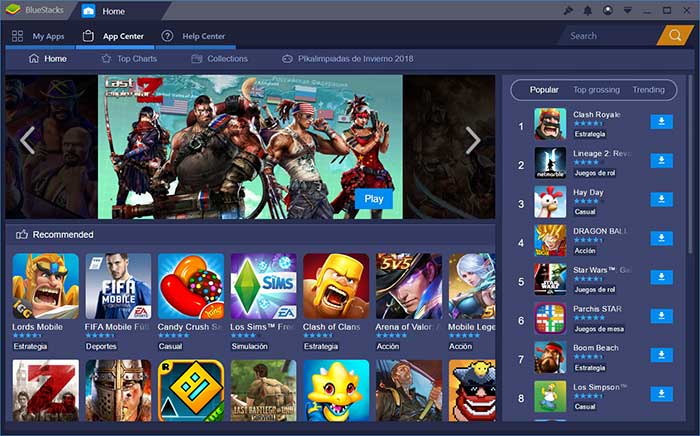Screen dimensions: 700x436
Task: Open Top Charts section
Action: pos(129,58)
